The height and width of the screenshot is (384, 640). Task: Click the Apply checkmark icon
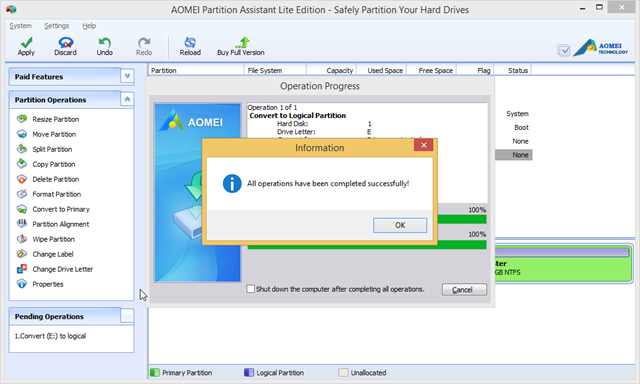click(x=26, y=42)
